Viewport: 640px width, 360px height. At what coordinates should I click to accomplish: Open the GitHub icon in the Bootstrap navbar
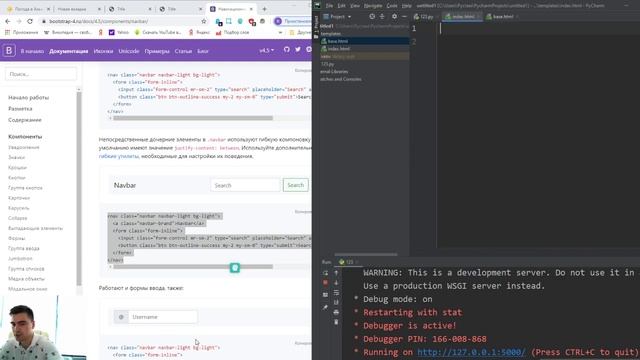(x=287, y=49)
